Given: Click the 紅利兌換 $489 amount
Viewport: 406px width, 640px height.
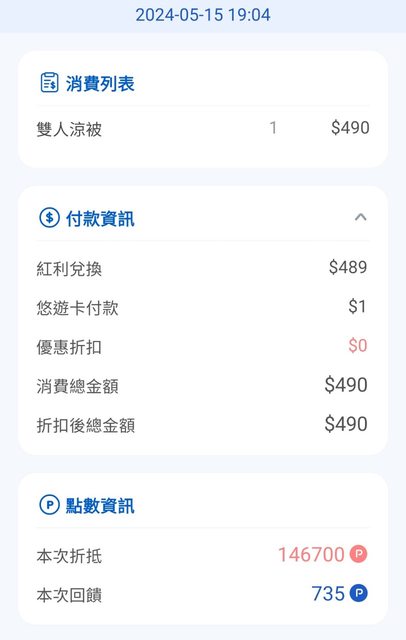Looking at the screenshot, I should [x=348, y=267].
